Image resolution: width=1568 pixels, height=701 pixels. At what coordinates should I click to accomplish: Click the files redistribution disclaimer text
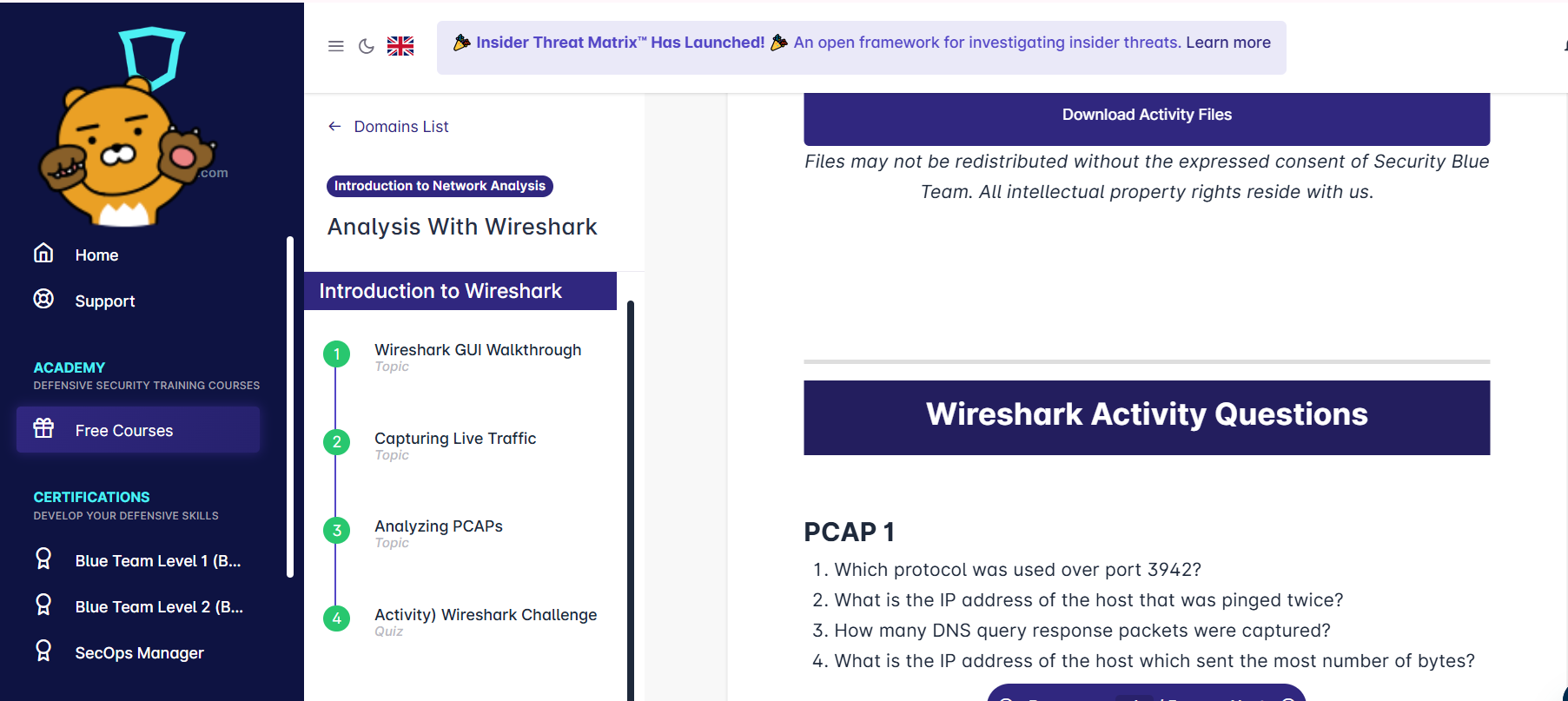1147,176
